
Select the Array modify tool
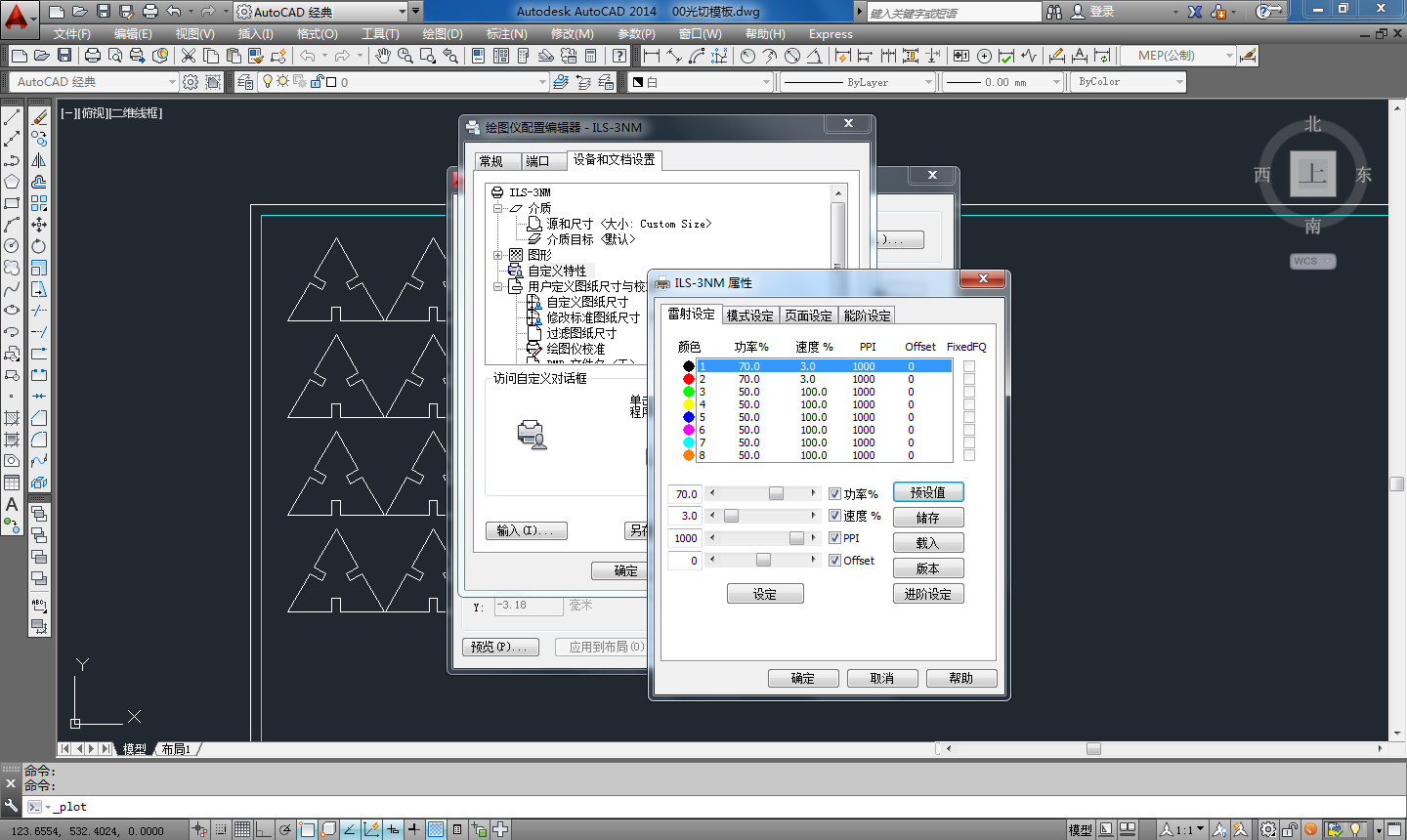(x=39, y=203)
